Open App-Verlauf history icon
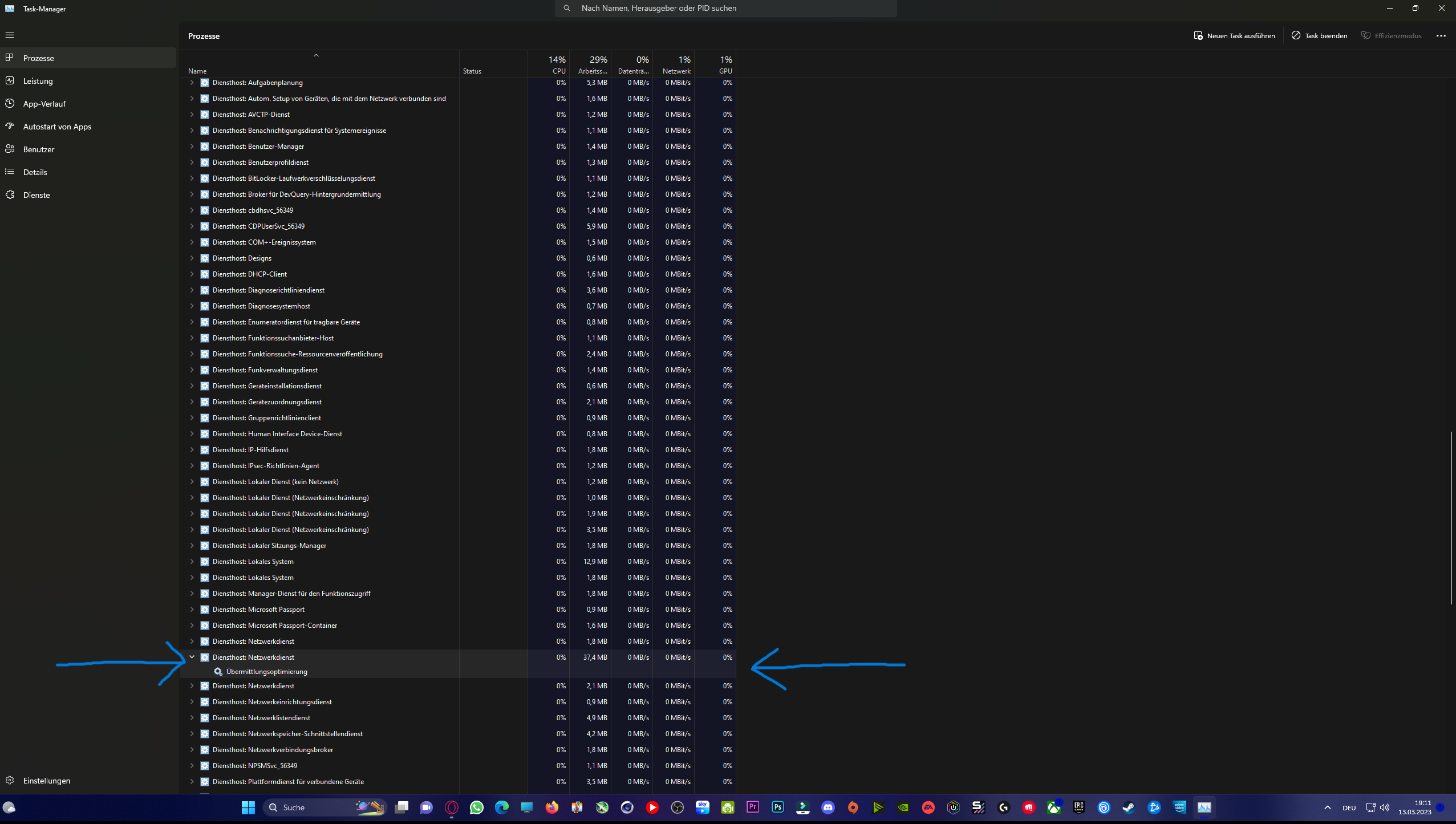This screenshot has width=1456, height=824. (10, 104)
